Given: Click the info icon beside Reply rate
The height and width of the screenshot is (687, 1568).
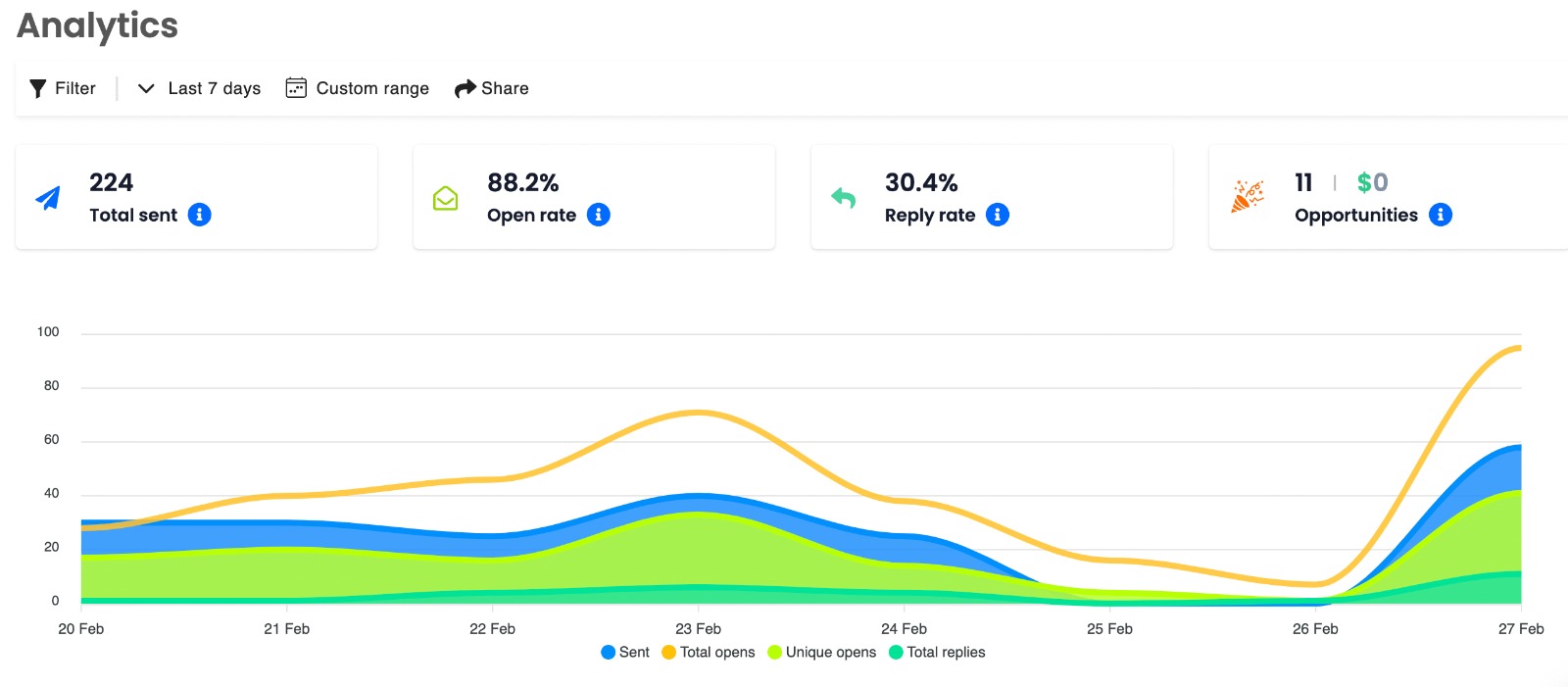Looking at the screenshot, I should (997, 215).
